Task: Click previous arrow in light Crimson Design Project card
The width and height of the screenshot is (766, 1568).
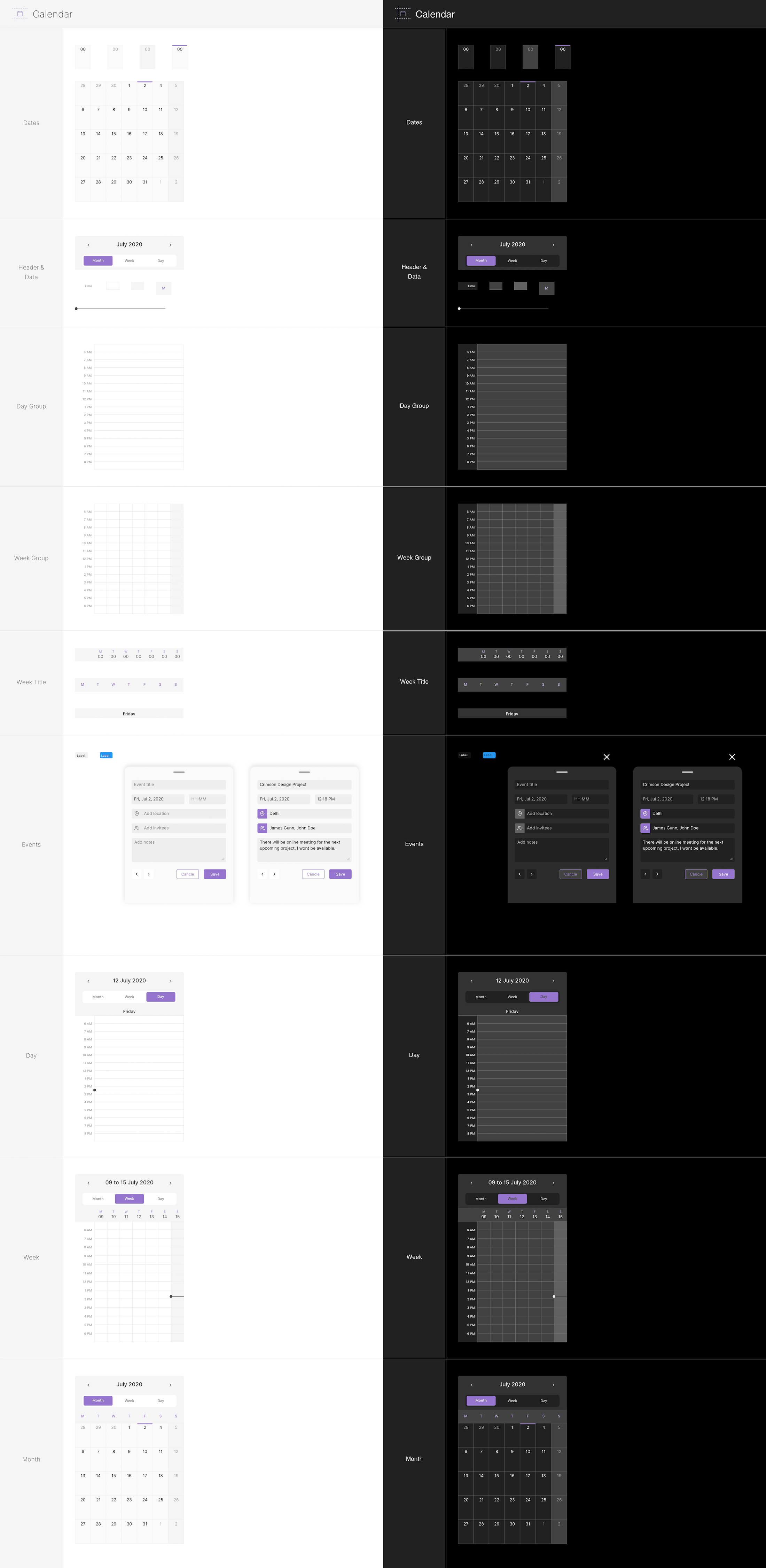Action: click(262, 874)
